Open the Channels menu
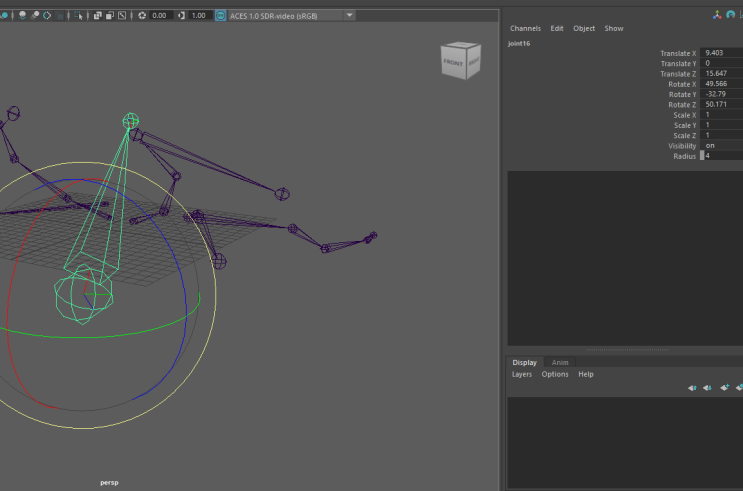The image size is (743, 491). click(525, 28)
